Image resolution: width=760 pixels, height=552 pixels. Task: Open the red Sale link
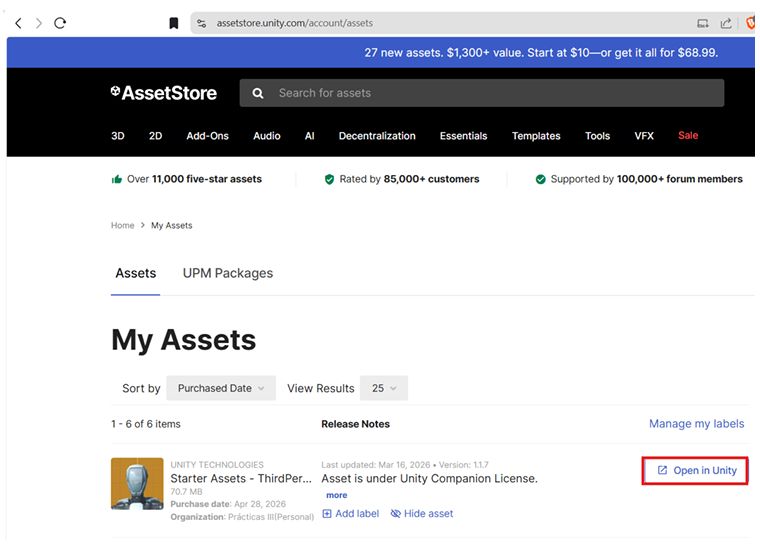(x=688, y=135)
